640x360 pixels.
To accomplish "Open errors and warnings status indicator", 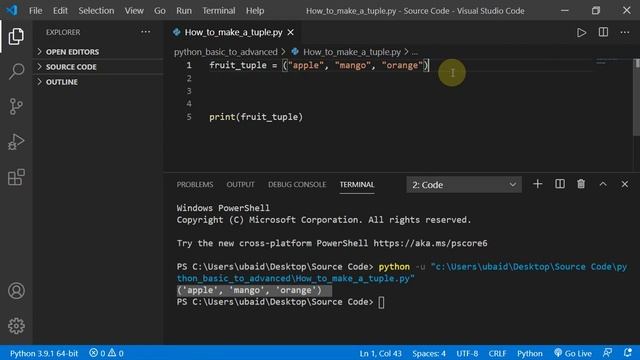I will (x=106, y=353).
